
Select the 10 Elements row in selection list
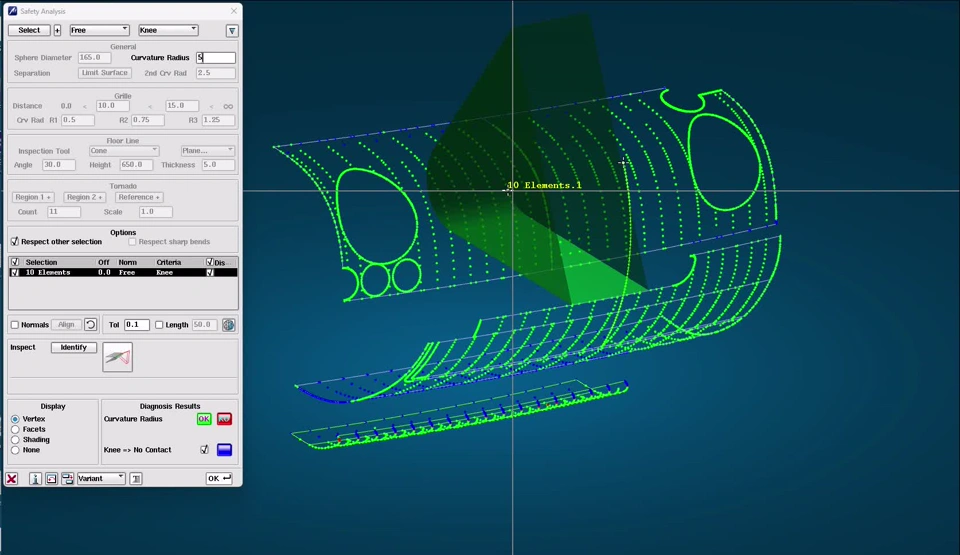(123, 273)
